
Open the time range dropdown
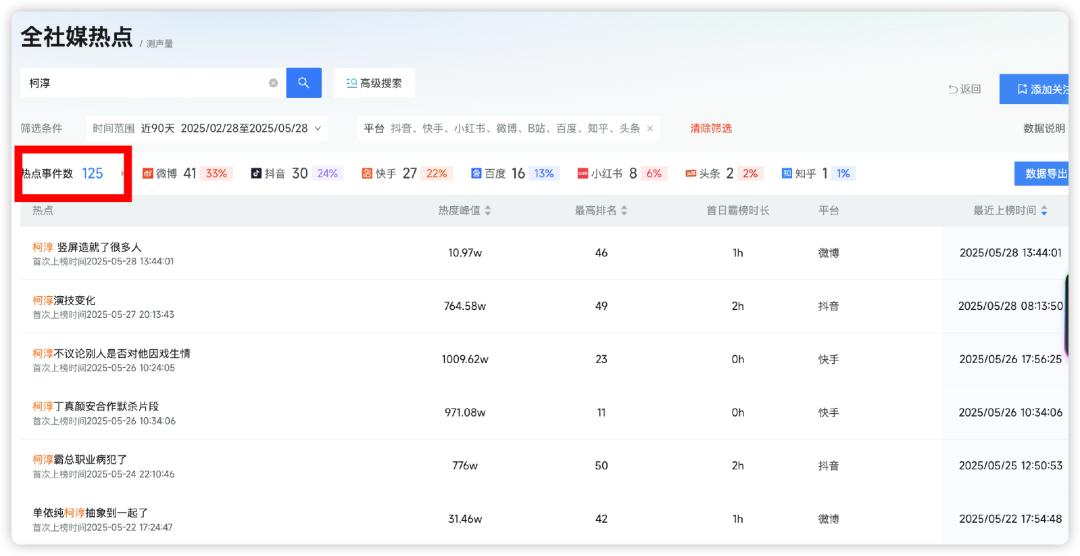318,128
